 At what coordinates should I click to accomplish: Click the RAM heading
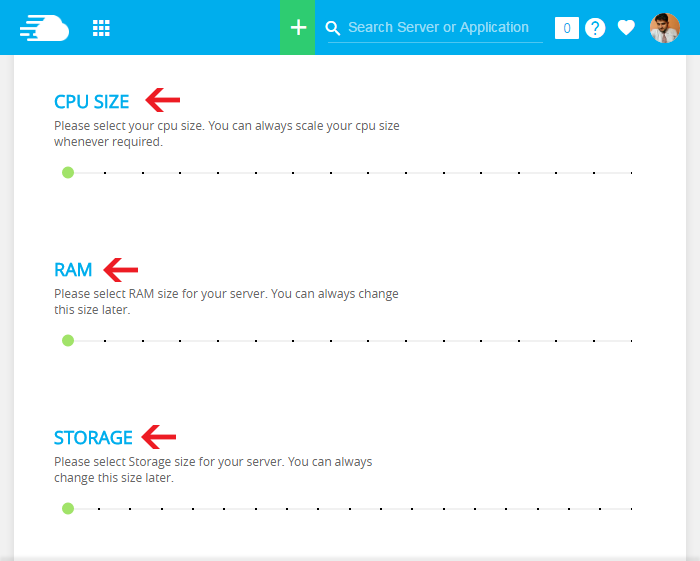coord(73,270)
